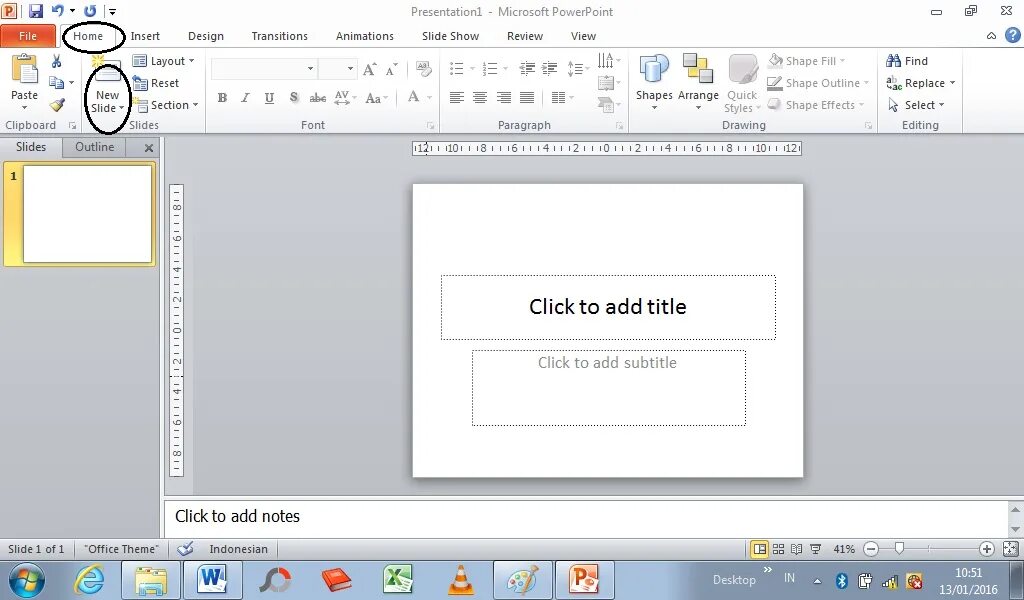This screenshot has height=600, width=1024.
Task: Toggle Bold formatting
Action: (222, 98)
